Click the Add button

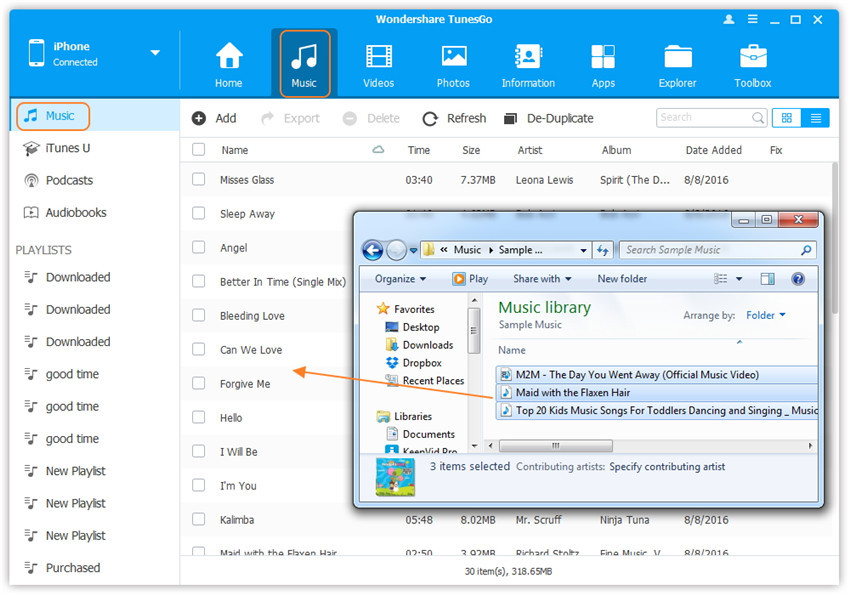[215, 119]
